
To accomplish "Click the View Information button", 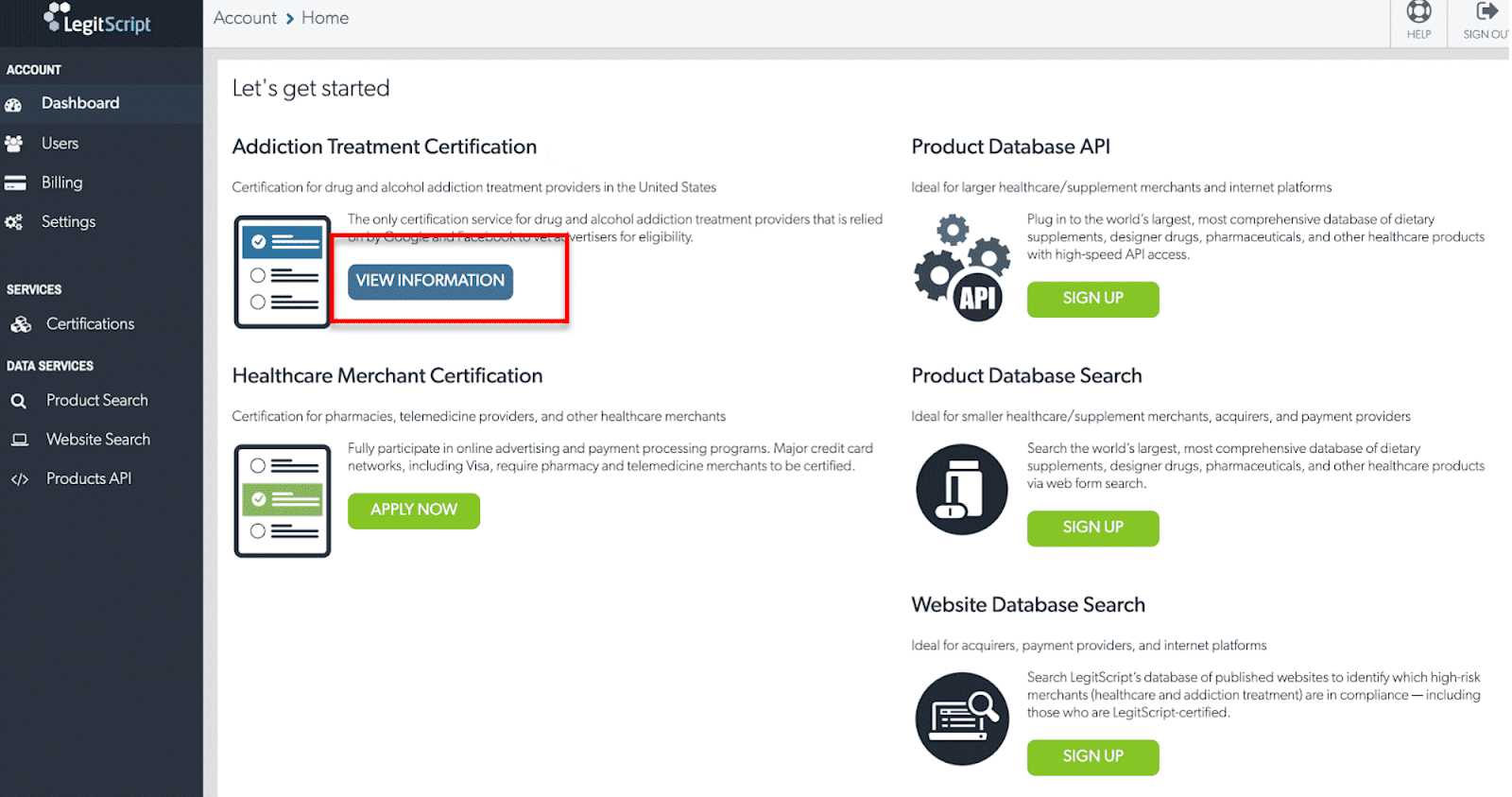I will tap(430, 282).
